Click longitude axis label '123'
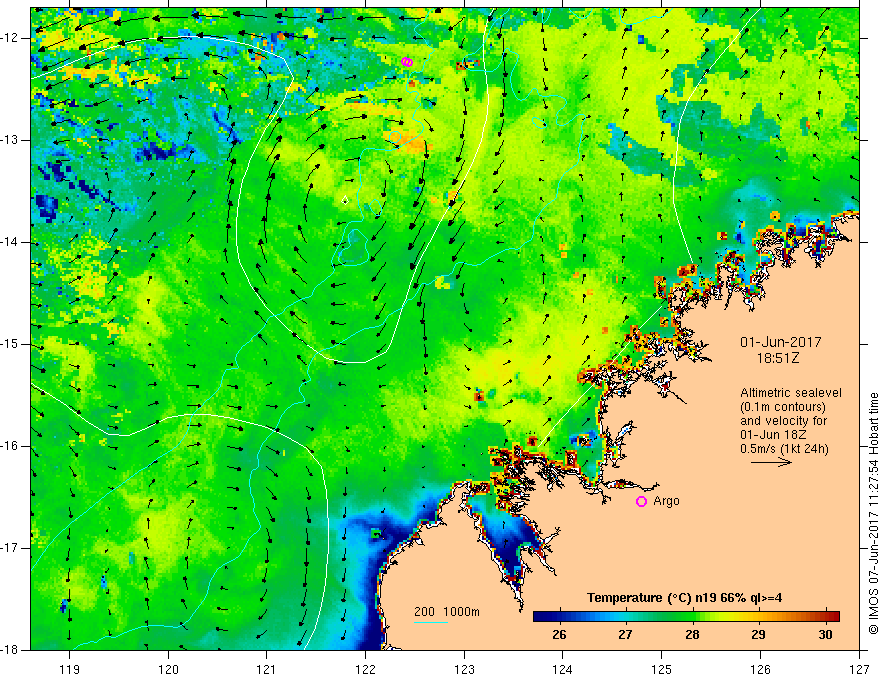Image resolution: width=880 pixels, height=680 pixels. click(x=464, y=669)
